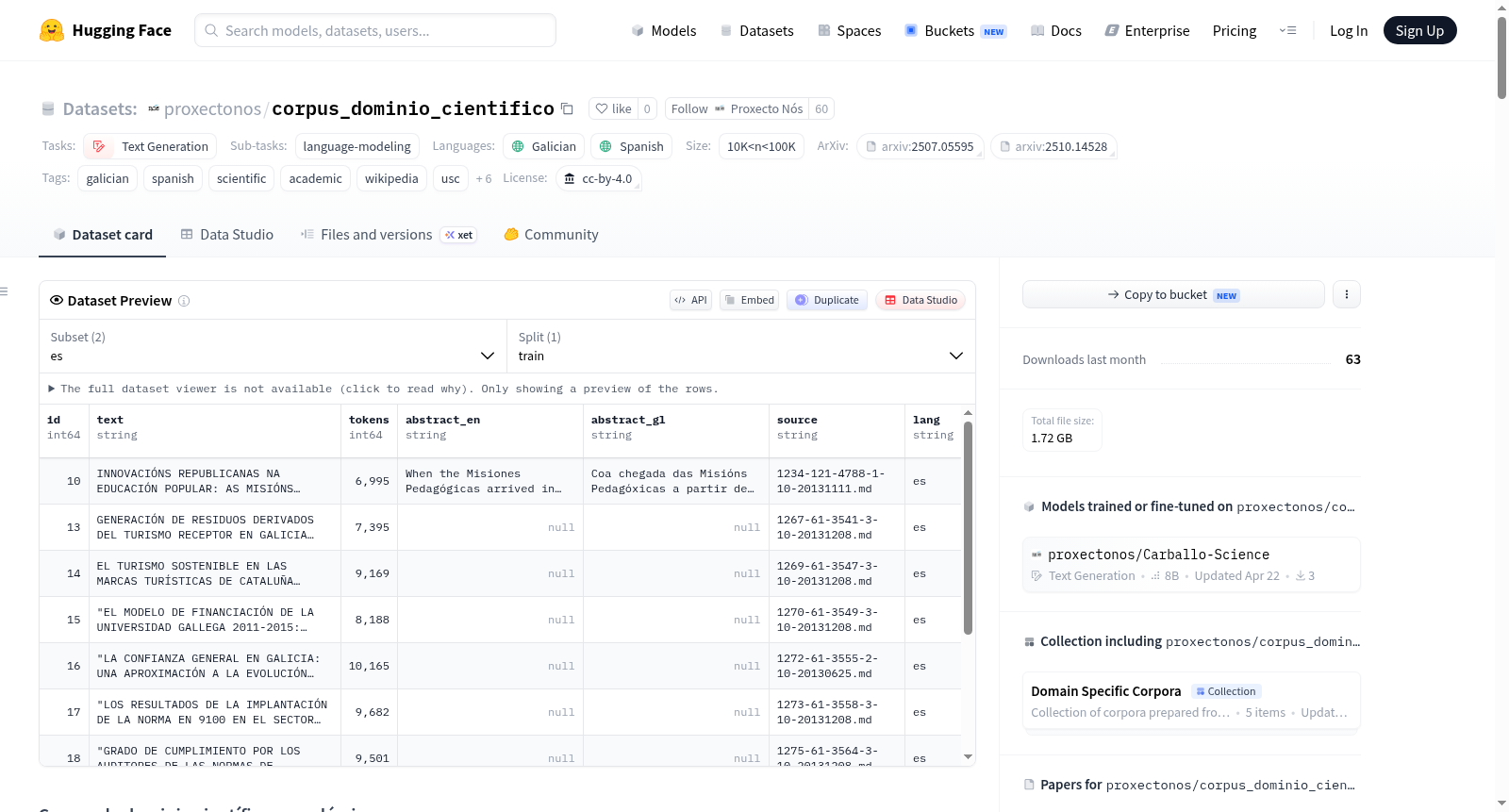Click the usc tag
1509x812 pixels.
(x=451, y=178)
